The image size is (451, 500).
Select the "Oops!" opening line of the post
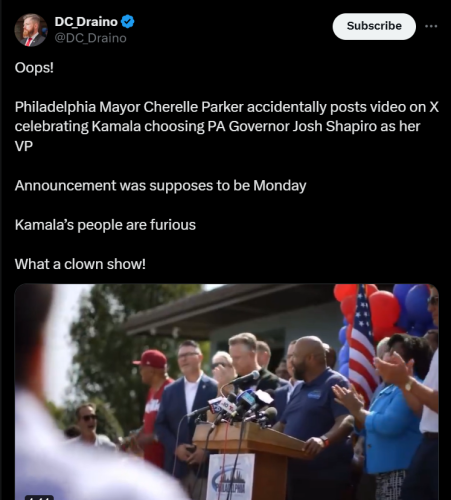tap(34, 68)
